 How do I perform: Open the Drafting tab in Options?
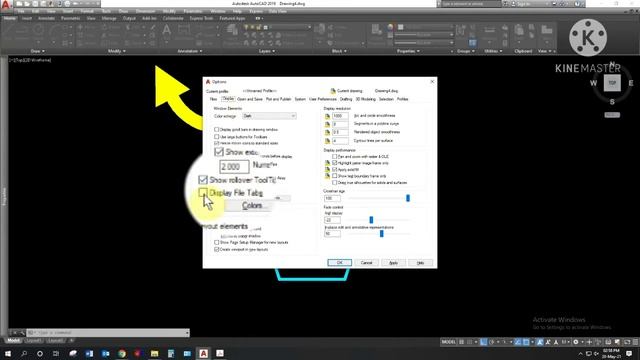[346, 99]
